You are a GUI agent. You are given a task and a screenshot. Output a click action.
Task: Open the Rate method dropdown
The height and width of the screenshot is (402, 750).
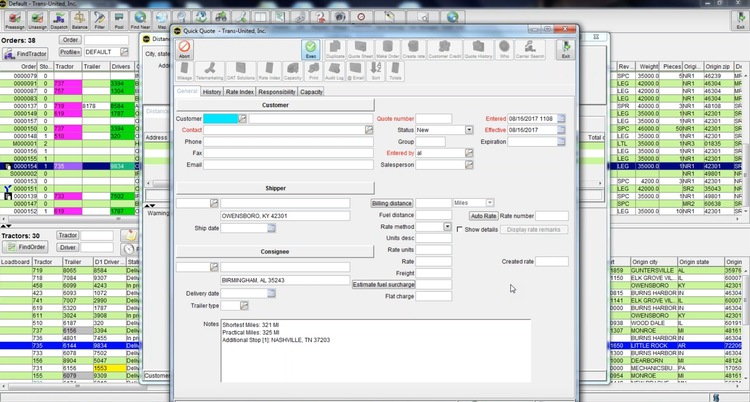[447, 227]
